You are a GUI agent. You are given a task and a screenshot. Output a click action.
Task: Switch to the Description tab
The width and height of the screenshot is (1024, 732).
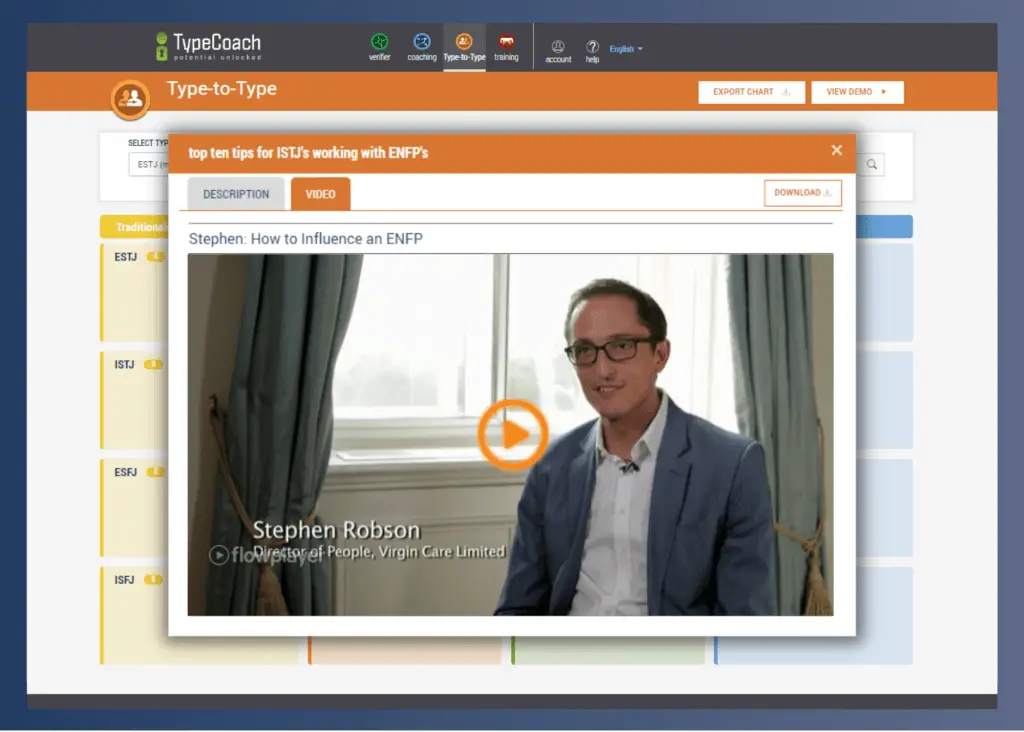[236, 194]
